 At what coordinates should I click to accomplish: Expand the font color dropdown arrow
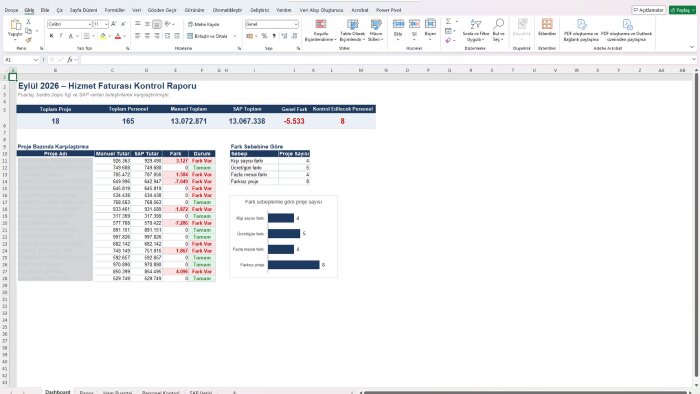coord(125,36)
